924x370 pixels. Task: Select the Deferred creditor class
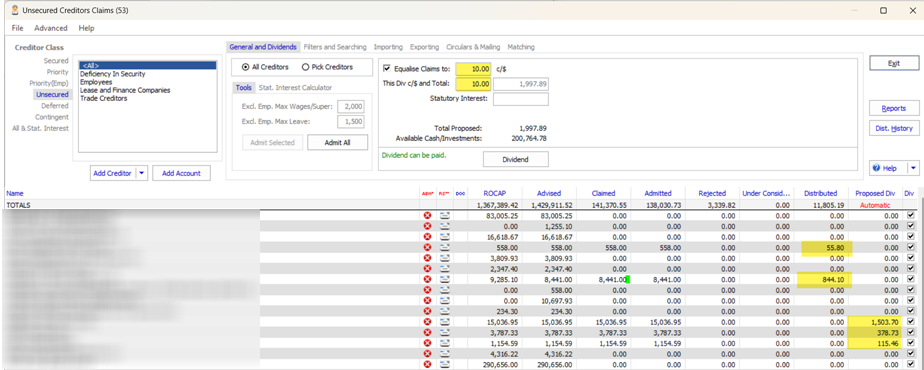pos(55,105)
